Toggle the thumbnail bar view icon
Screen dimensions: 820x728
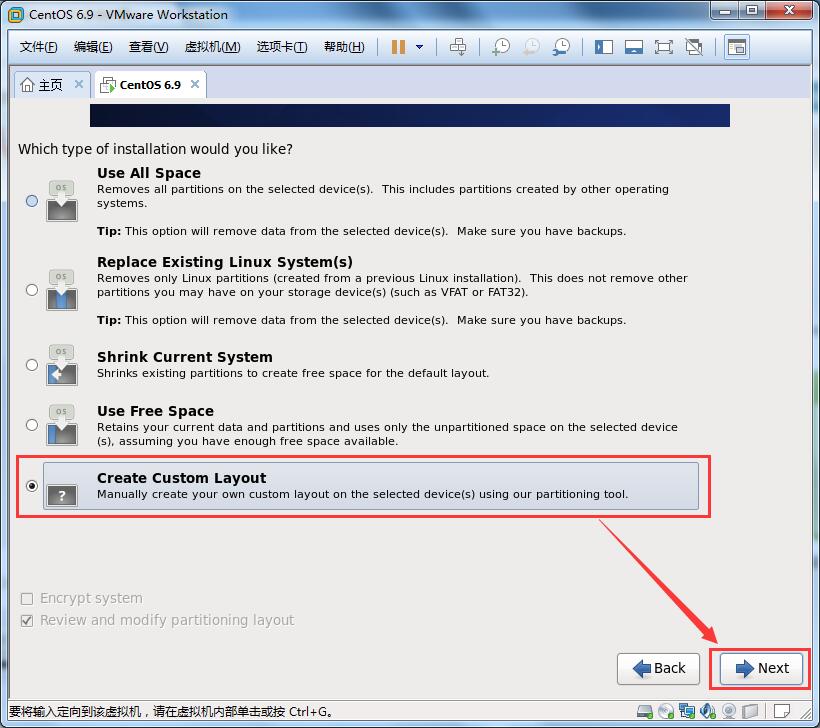click(x=634, y=47)
